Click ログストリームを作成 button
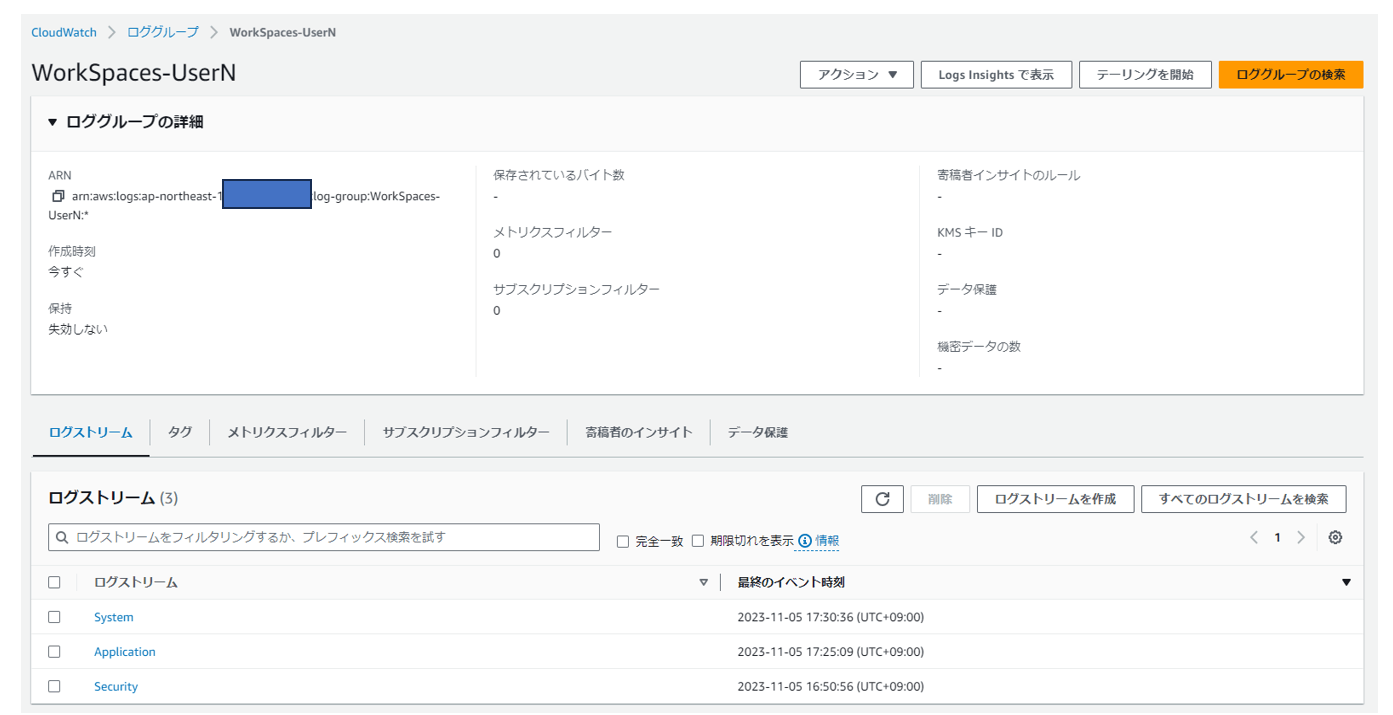Image resolution: width=1393 pixels, height=715 pixels. 1055,499
